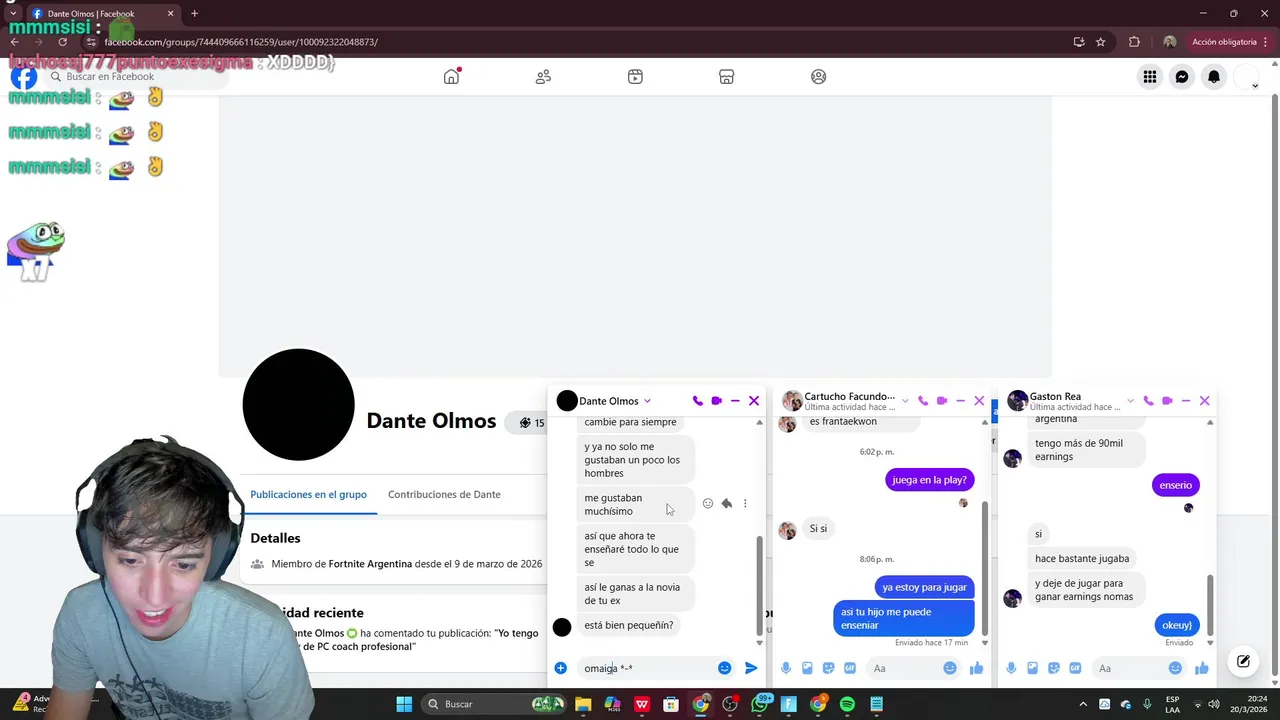Open Chrome extensions puzzle icon
This screenshot has height=720, width=1280.
coord(1134,42)
